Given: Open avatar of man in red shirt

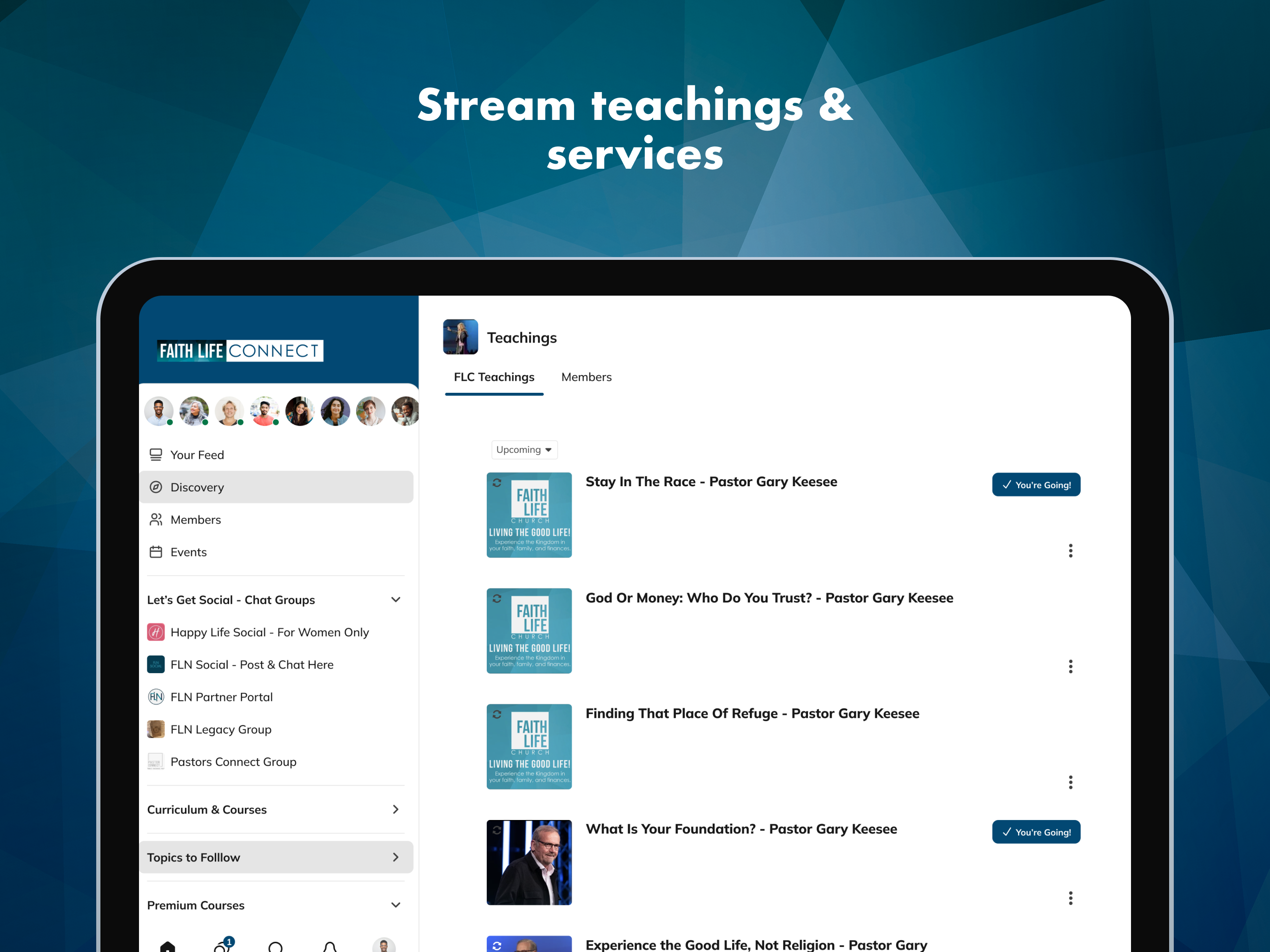Looking at the screenshot, I should 265,411.
